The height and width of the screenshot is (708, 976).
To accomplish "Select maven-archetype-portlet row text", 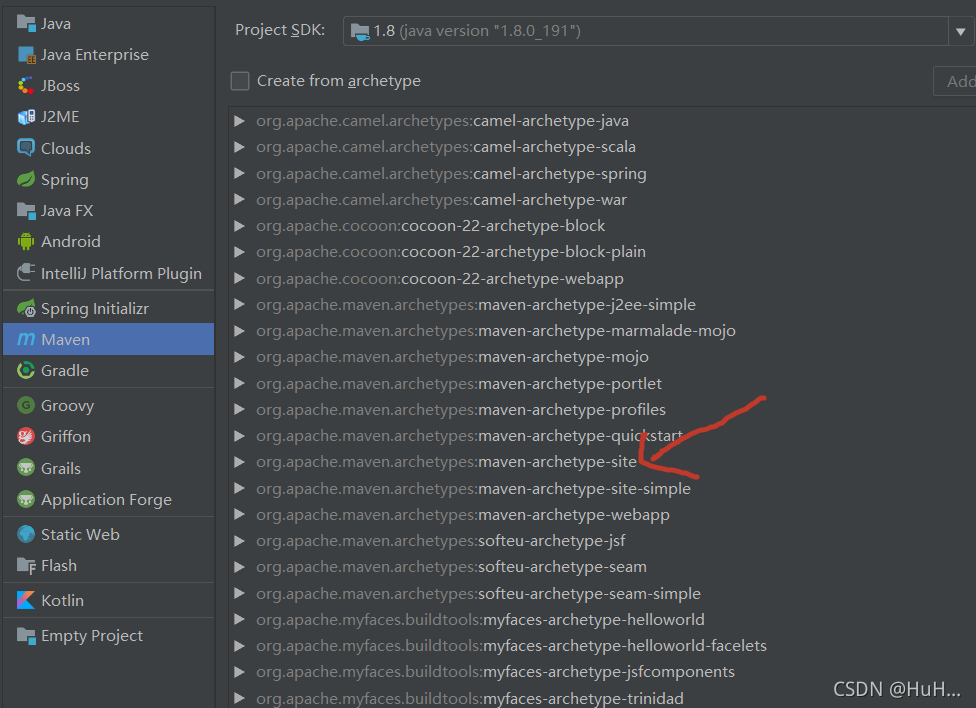I will pyautogui.click(x=459, y=384).
